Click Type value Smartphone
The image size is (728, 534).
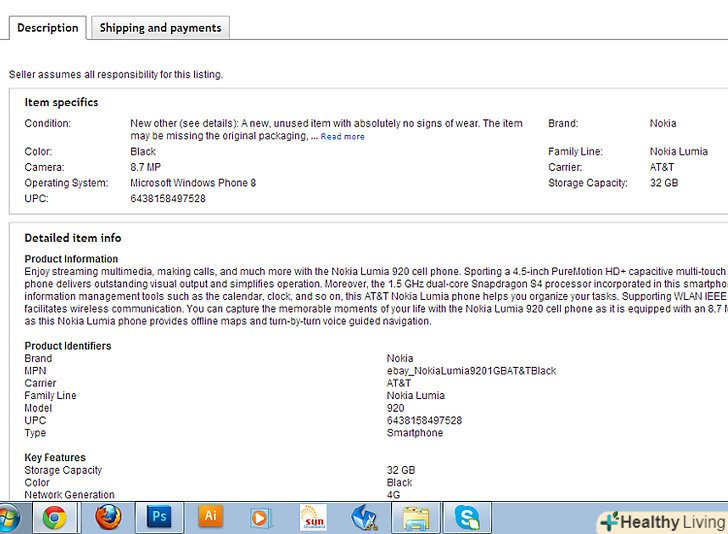pos(415,433)
